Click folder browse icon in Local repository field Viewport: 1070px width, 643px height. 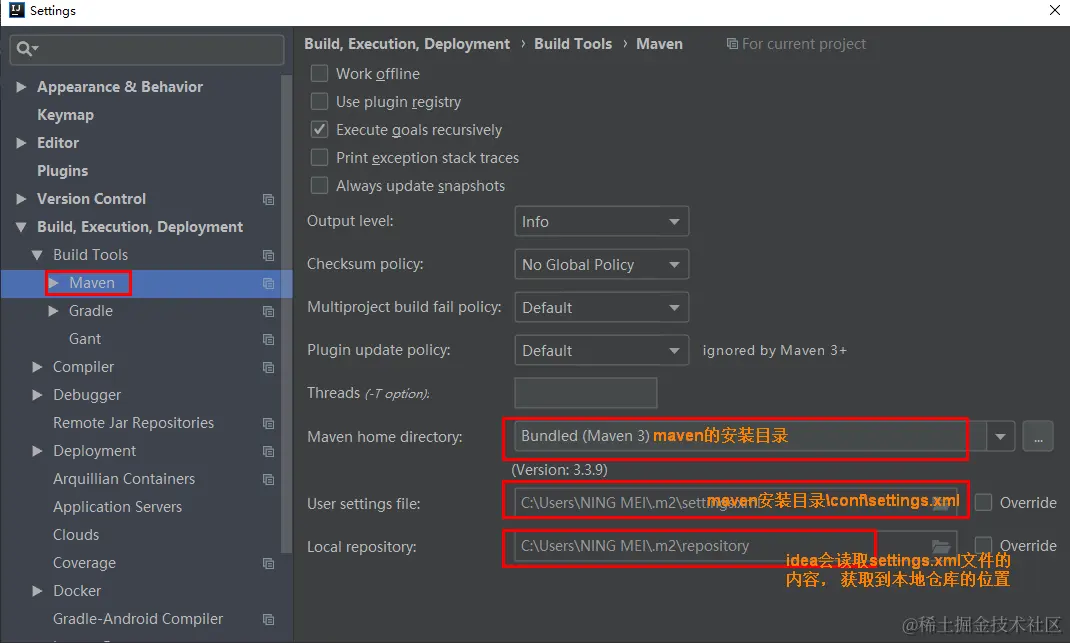tap(941, 546)
